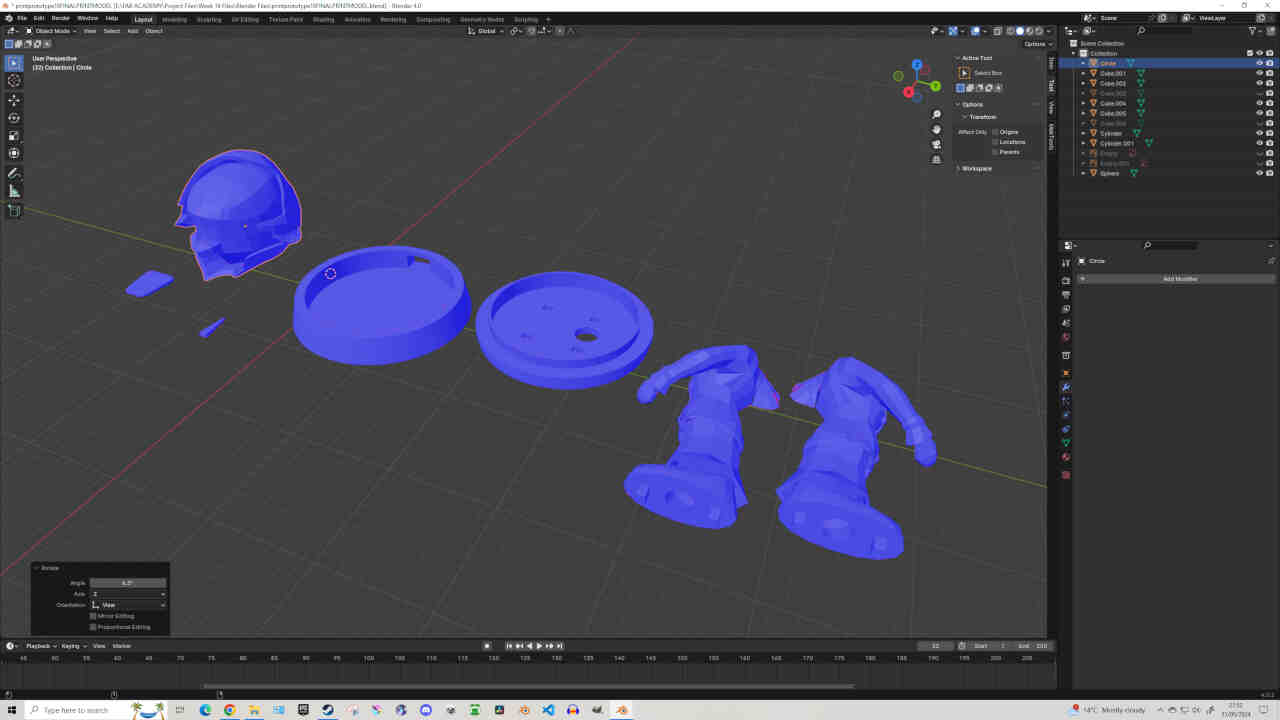Switch perspective/orthographic grid icon
The height and width of the screenshot is (720, 1280).
tap(937, 159)
